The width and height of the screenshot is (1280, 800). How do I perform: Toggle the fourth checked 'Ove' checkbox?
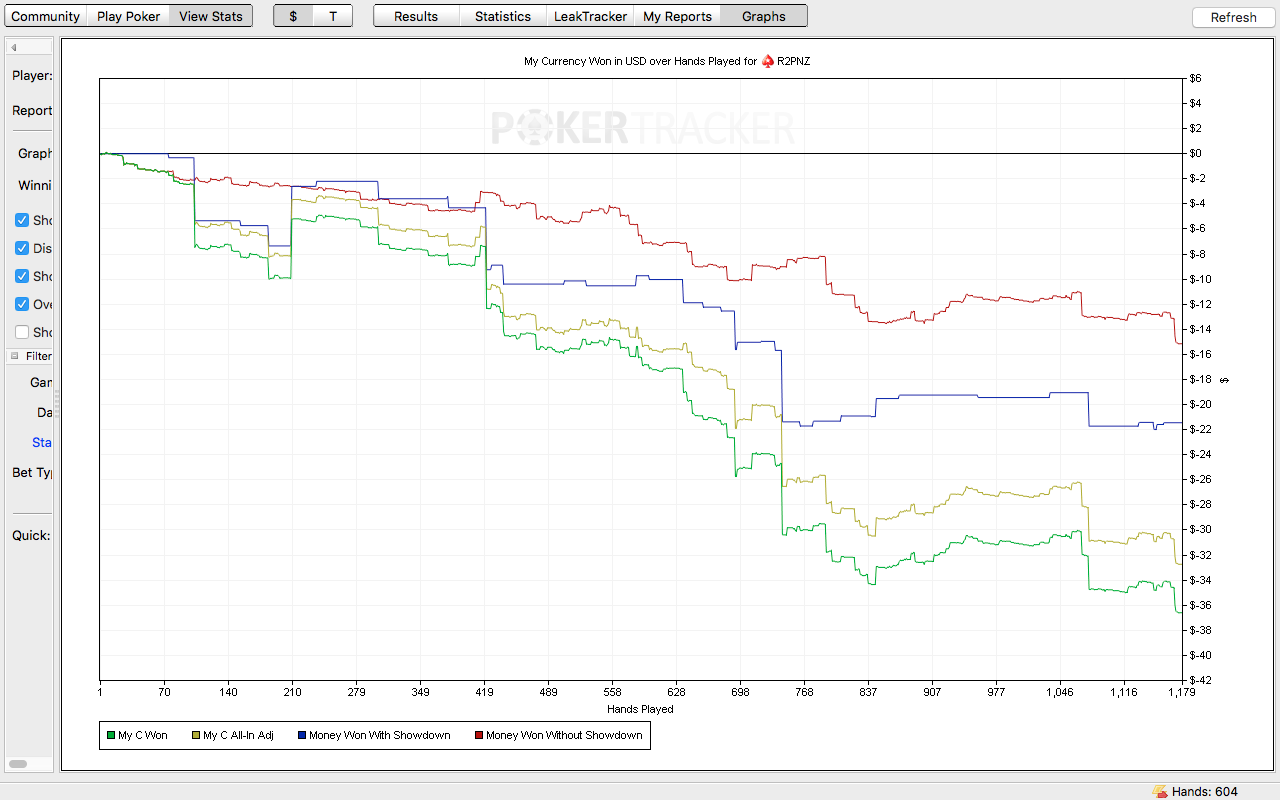click(22, 304)
